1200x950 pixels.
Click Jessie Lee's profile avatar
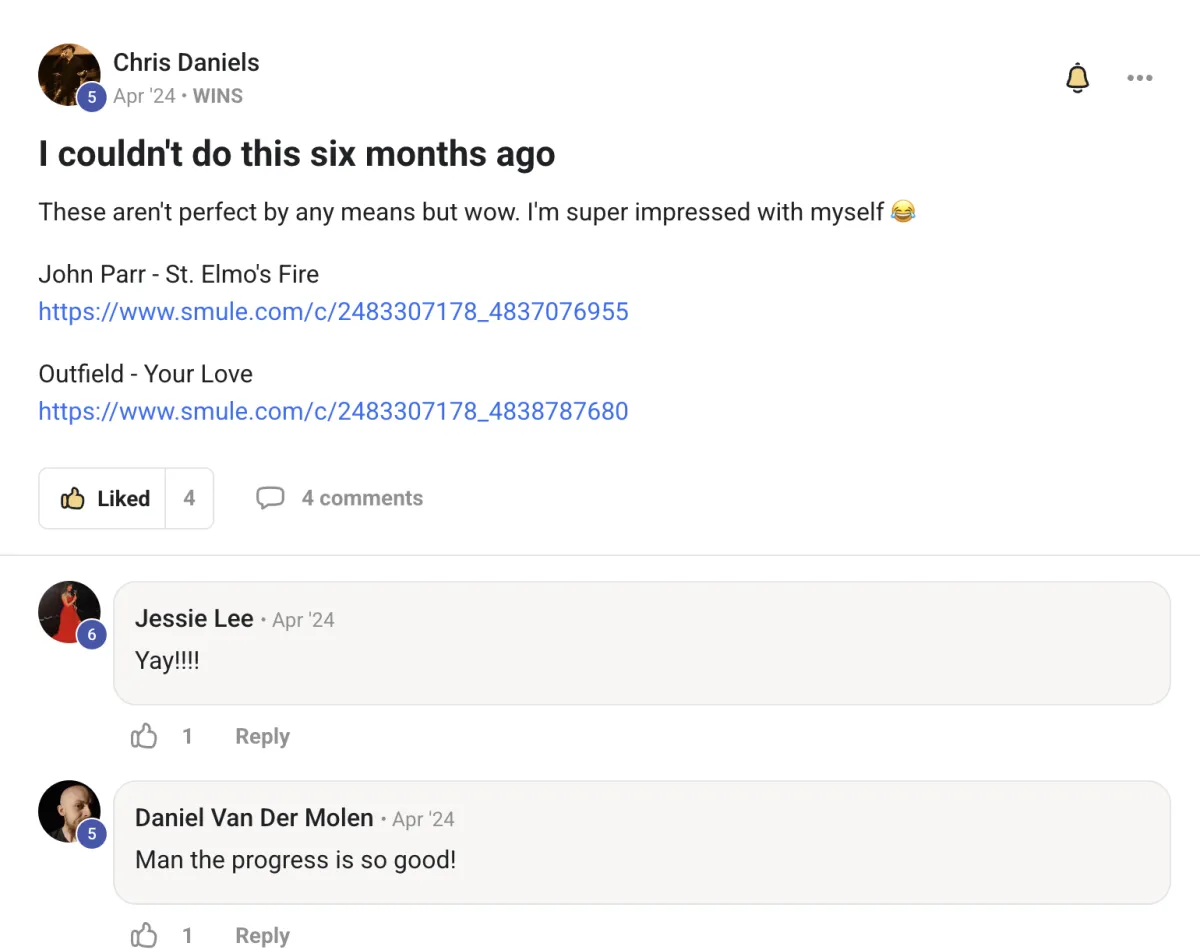coord(67,610)
